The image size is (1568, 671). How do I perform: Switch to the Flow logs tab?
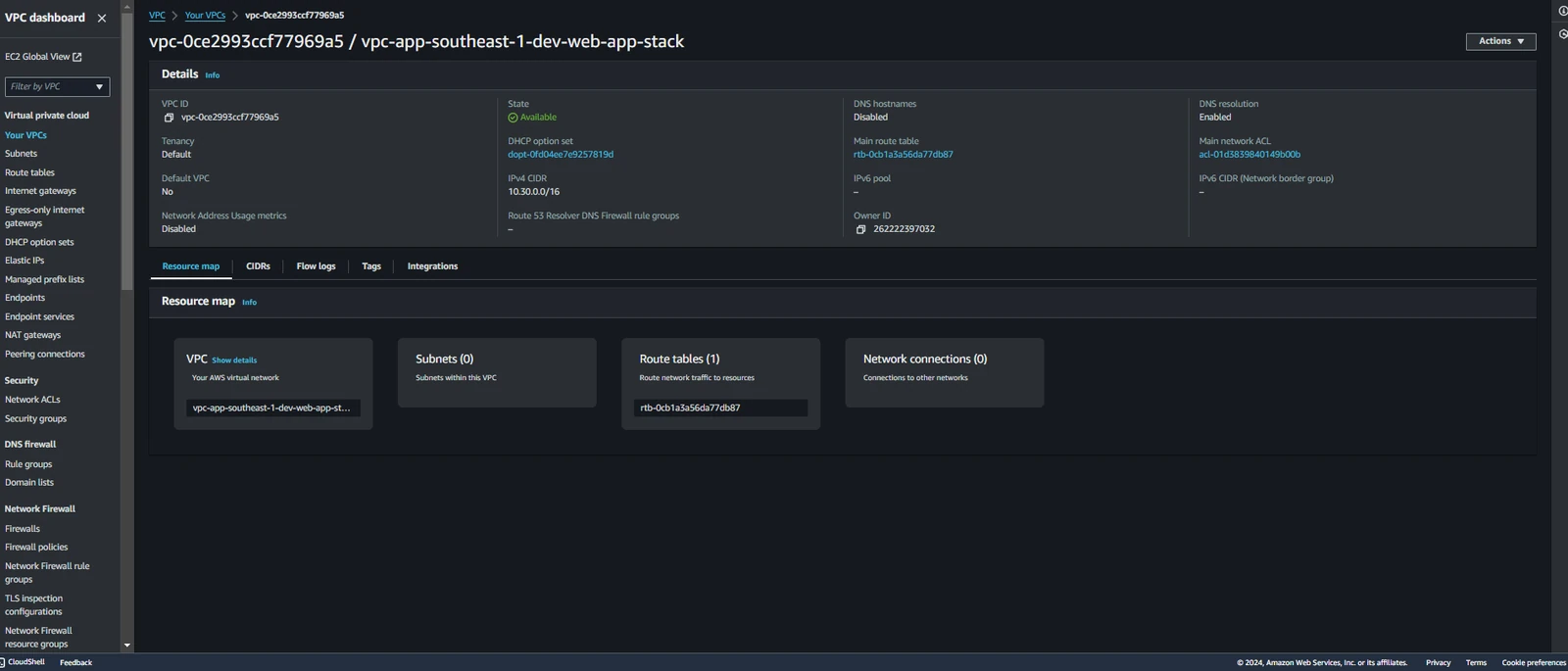(316, 266)
